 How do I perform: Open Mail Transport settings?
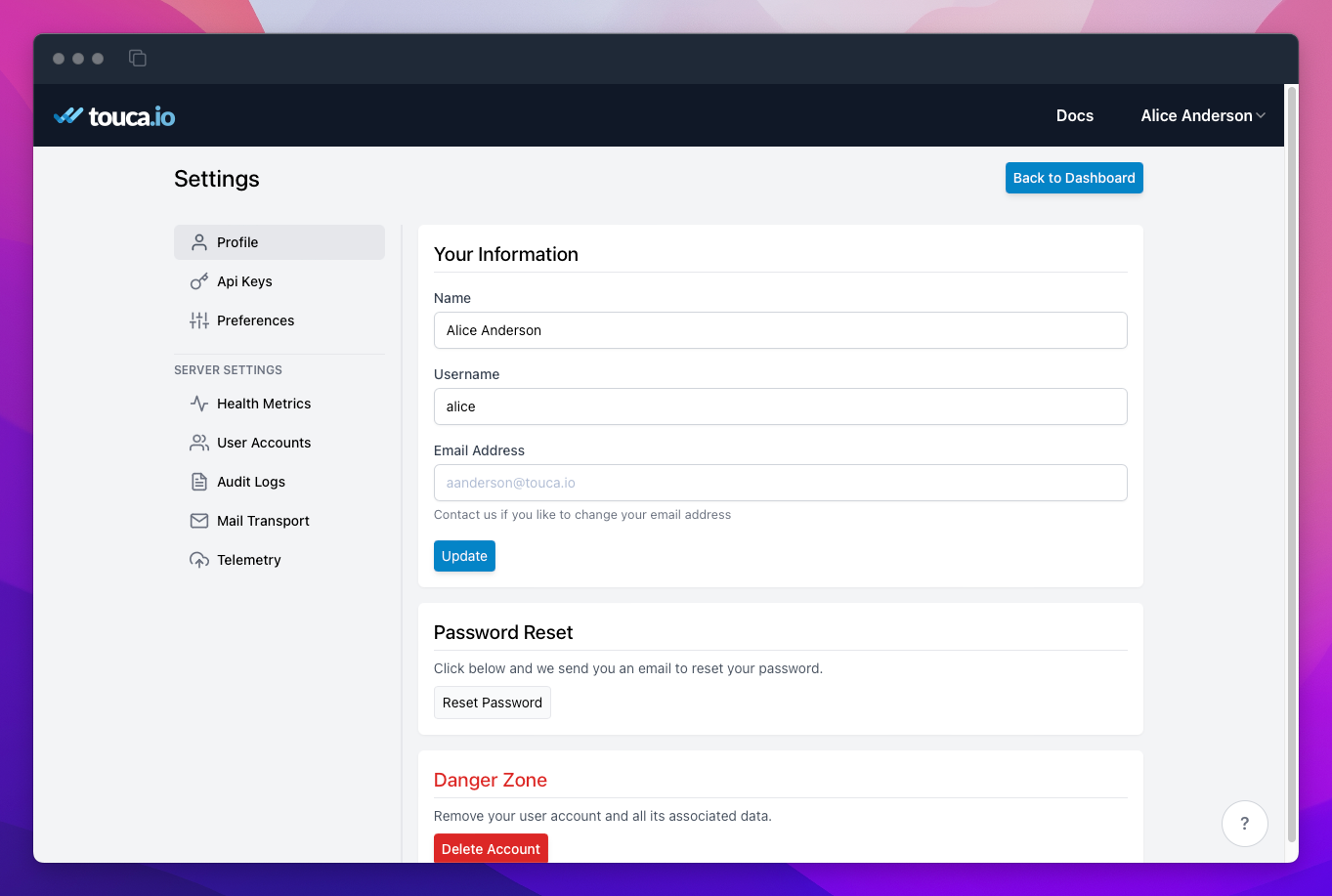tap(279, 521)
